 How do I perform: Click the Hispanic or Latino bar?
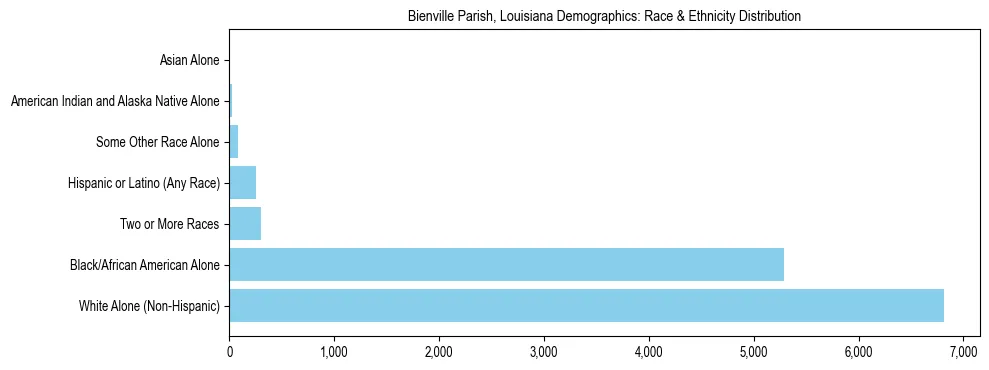243,183
